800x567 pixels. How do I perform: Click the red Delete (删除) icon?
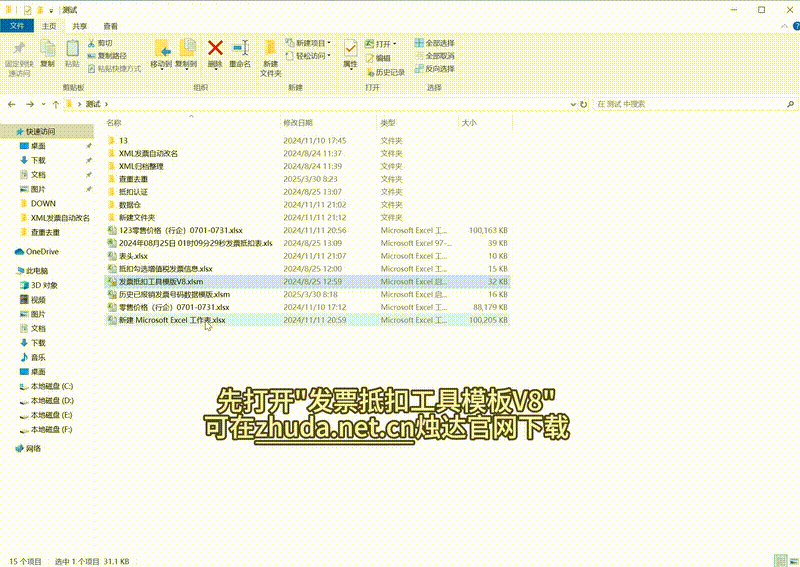[x=215, y=48]
